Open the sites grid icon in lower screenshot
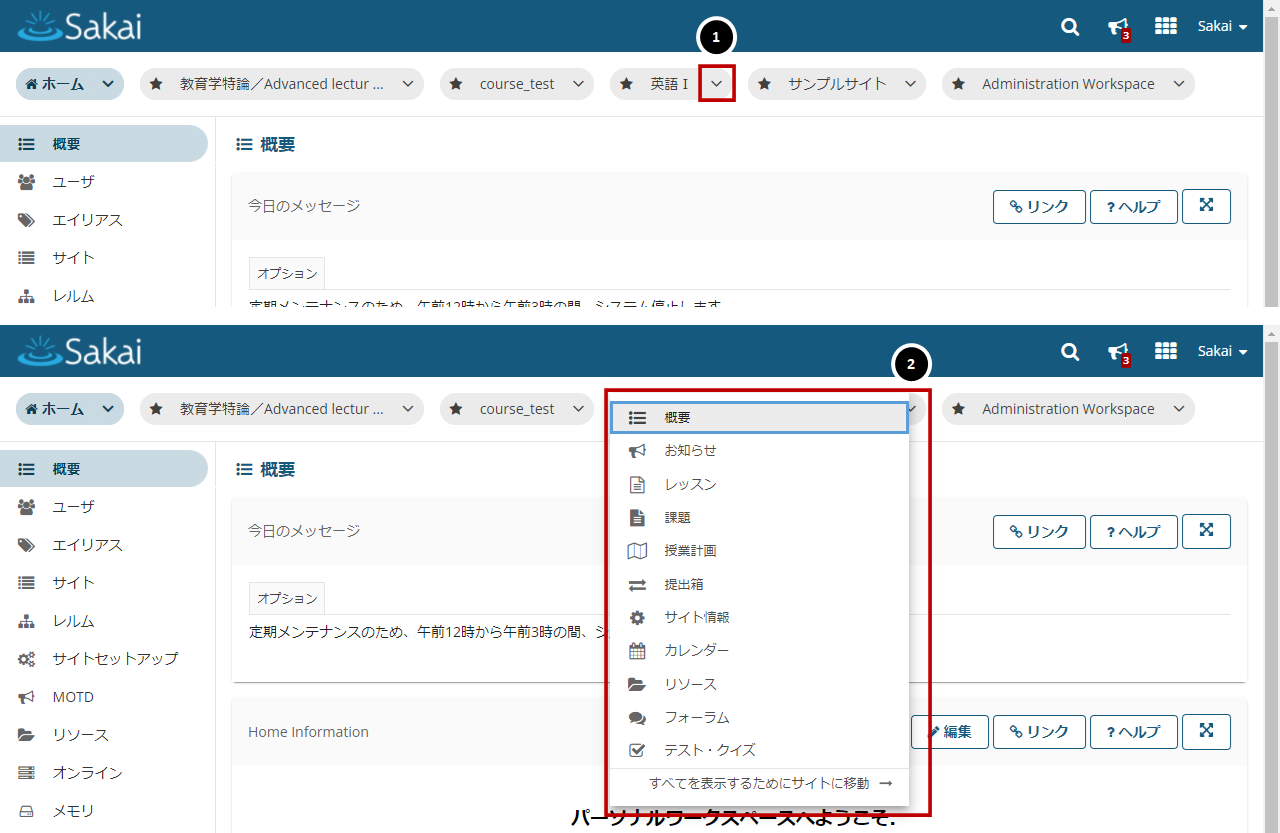The image size is (1280, 833). 1166,351
